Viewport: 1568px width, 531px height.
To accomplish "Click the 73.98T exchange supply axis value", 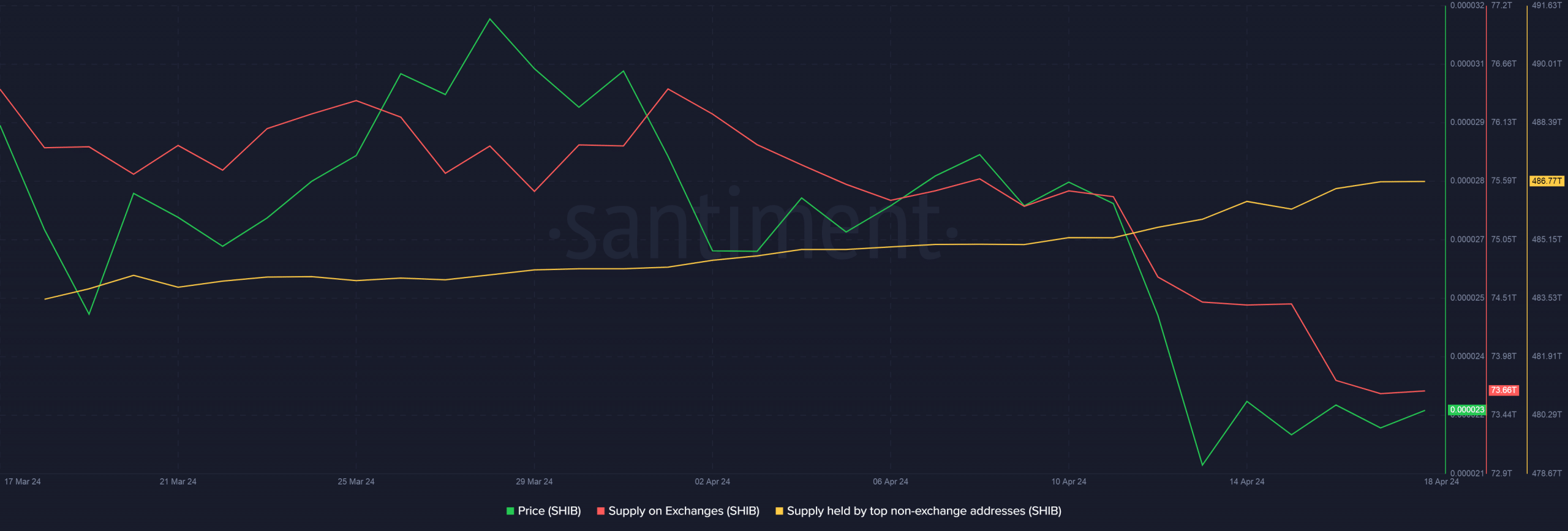I will point(1504,356).
